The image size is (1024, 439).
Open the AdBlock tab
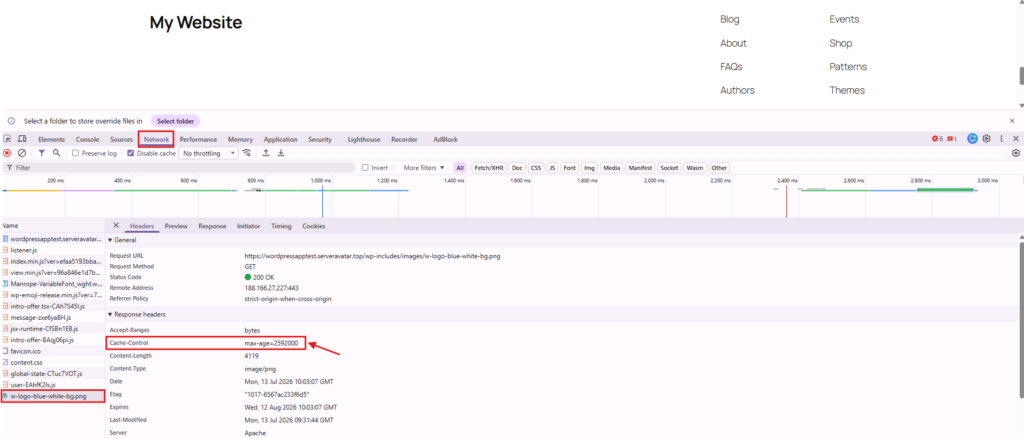point(445,139)
